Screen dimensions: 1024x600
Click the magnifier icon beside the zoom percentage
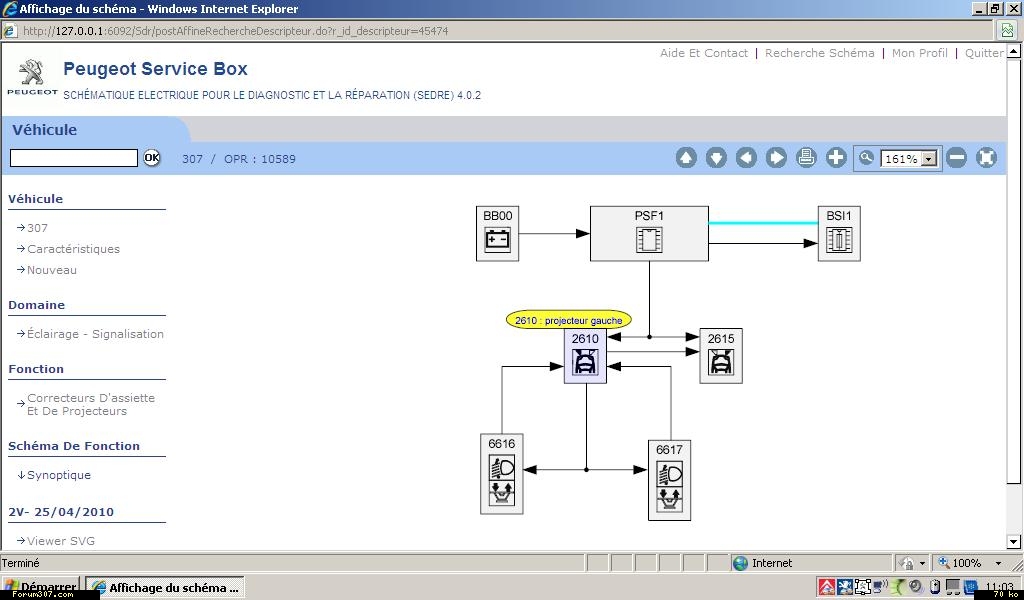866,158
